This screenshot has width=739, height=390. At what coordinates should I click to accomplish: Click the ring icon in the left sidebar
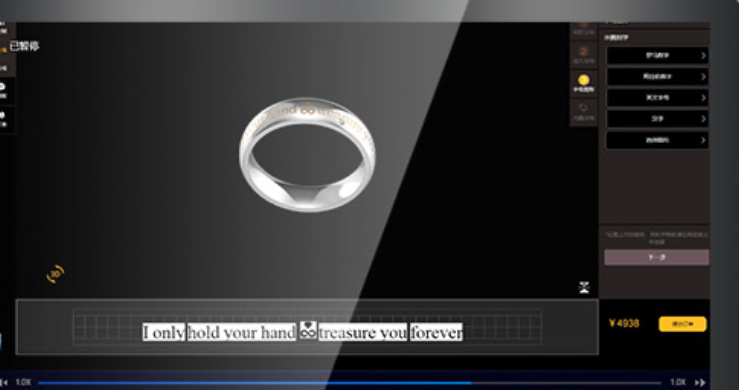(x=3, y=90)
